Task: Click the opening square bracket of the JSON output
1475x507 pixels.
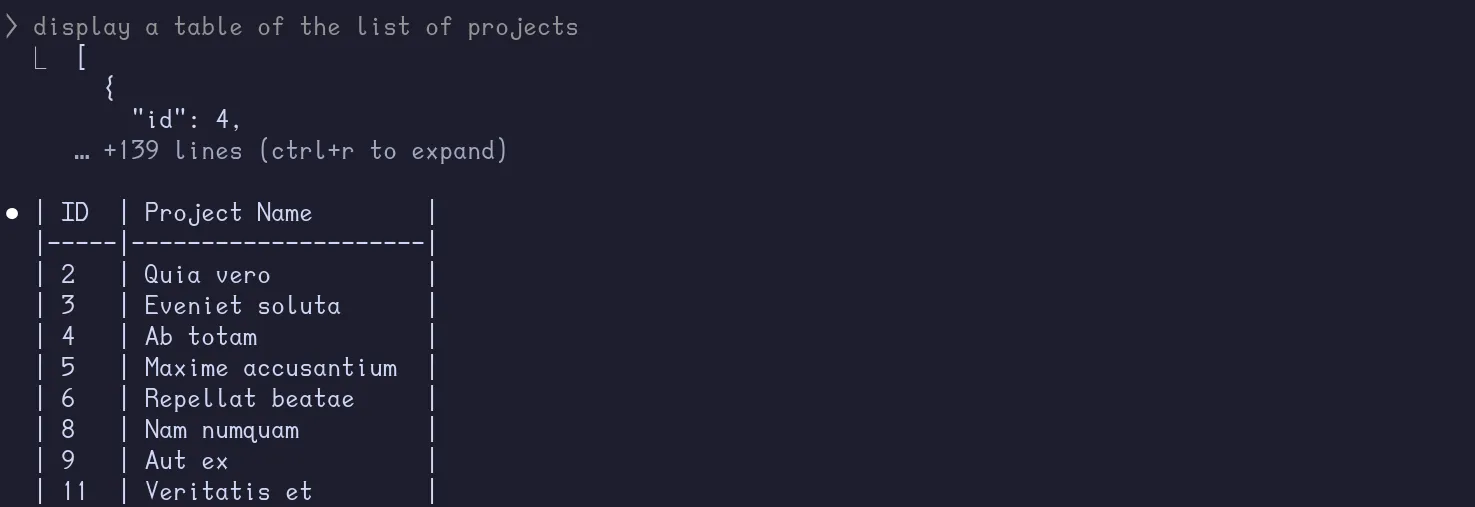Action: 82,58
